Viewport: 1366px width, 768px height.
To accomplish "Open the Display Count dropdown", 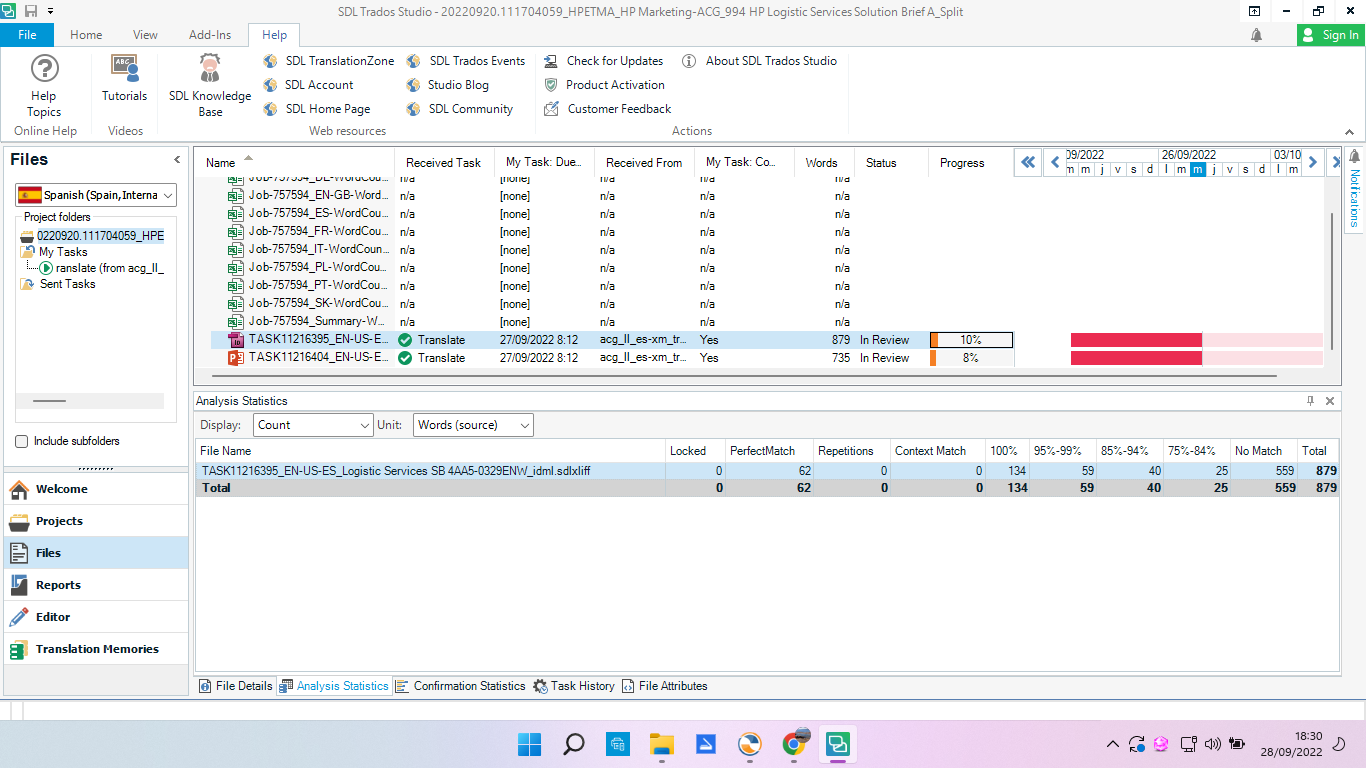I will [313, 425].
